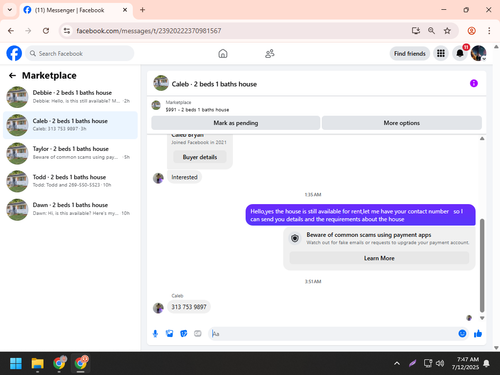Open the taskbar clock and date
The height and width of the screenshot is (375, 500).
point(465,363)
